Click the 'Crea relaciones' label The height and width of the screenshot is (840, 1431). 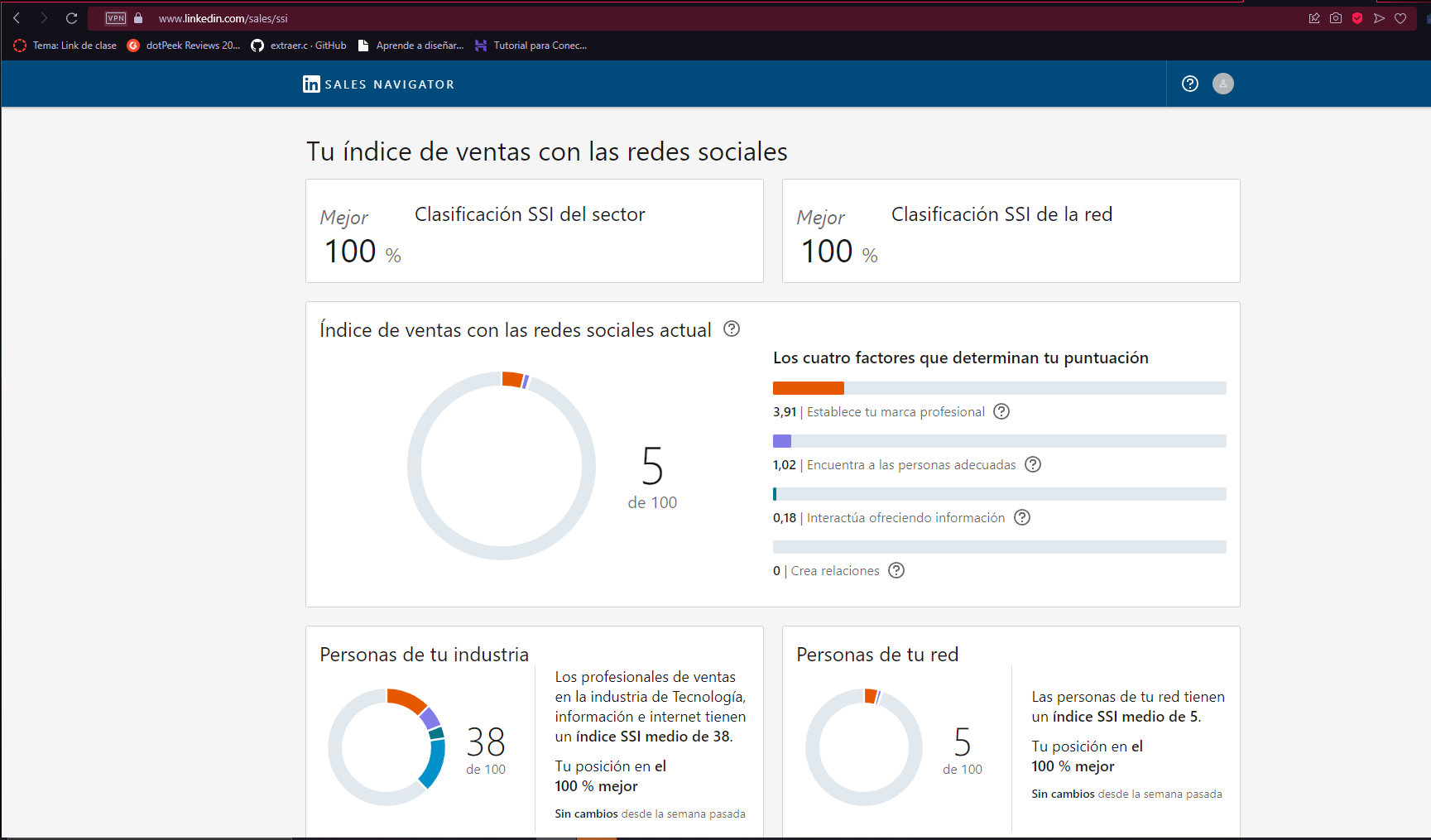click(x=835, y=570)
